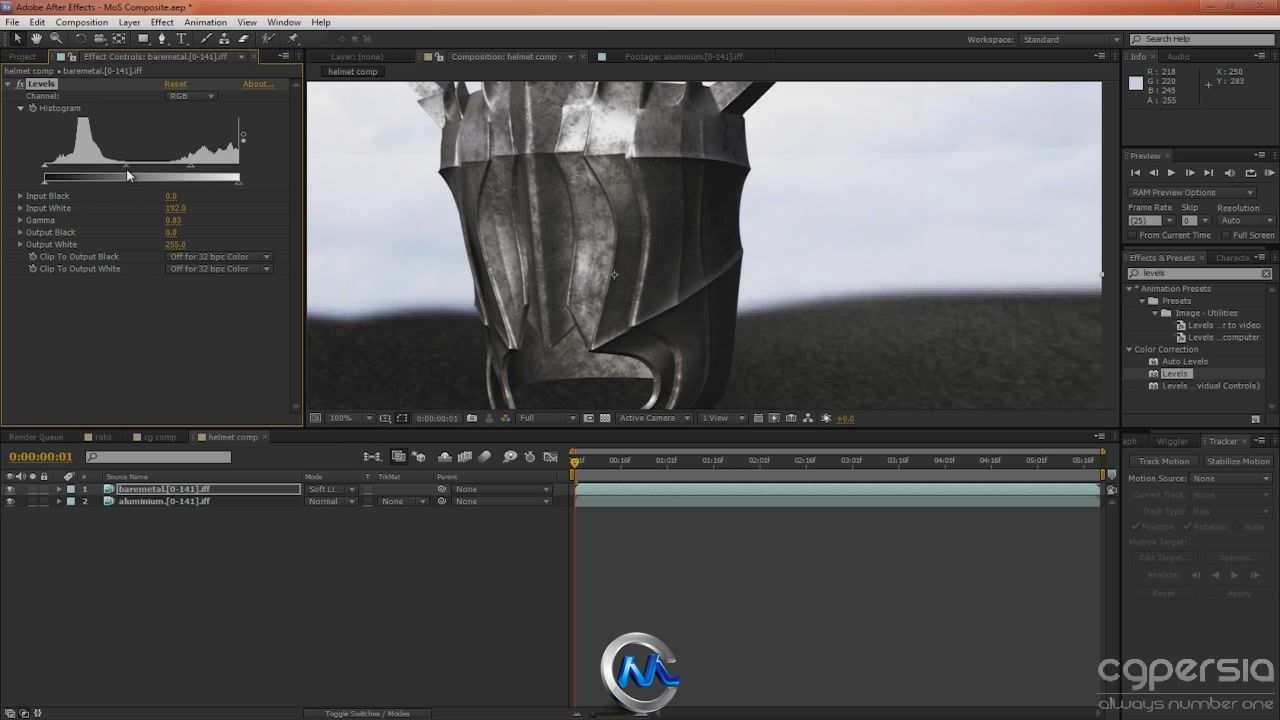Clear the Effects & Presets search field

point(1266,273)
